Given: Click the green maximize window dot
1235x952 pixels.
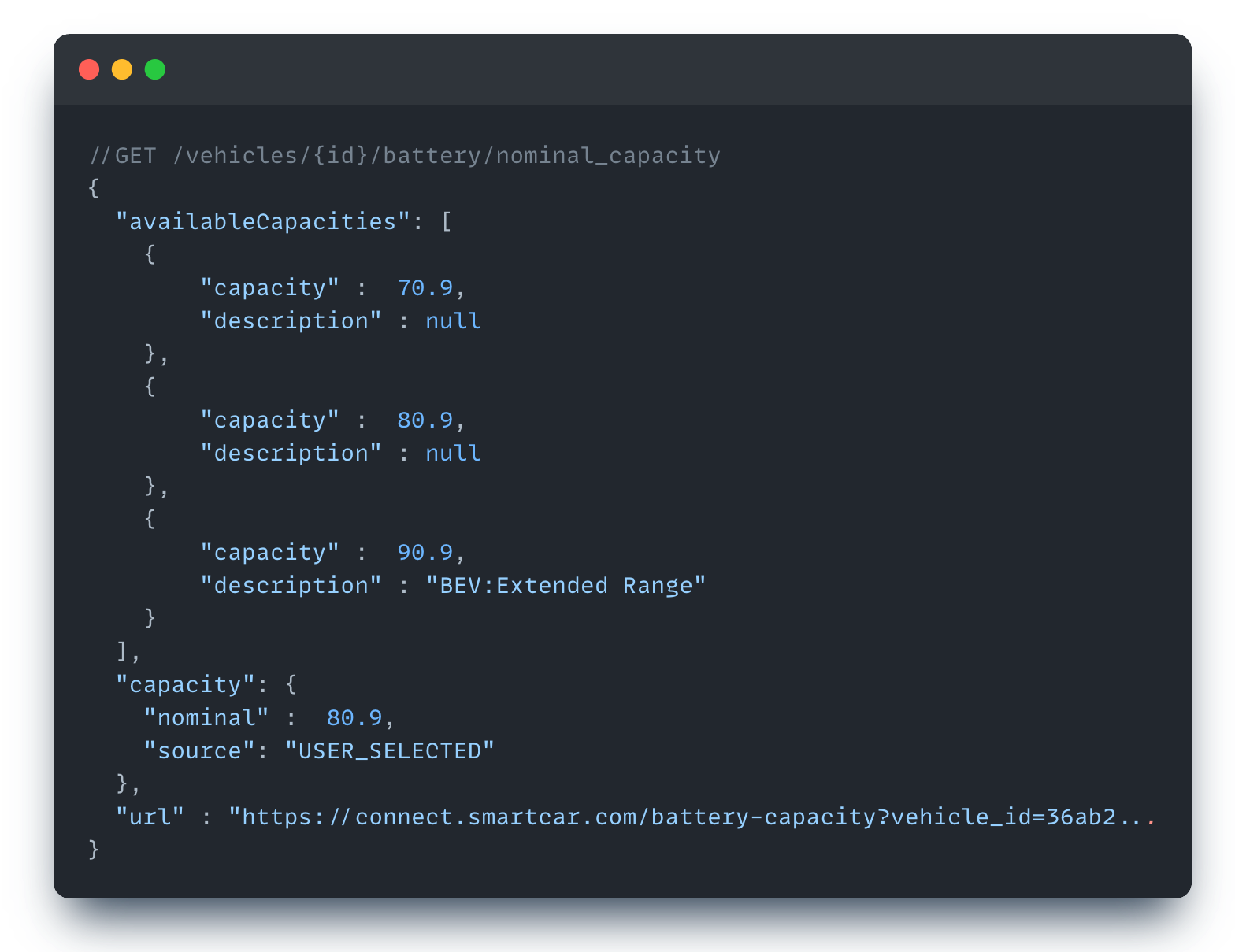Looking at the screenshot, I should coord(155,69).
